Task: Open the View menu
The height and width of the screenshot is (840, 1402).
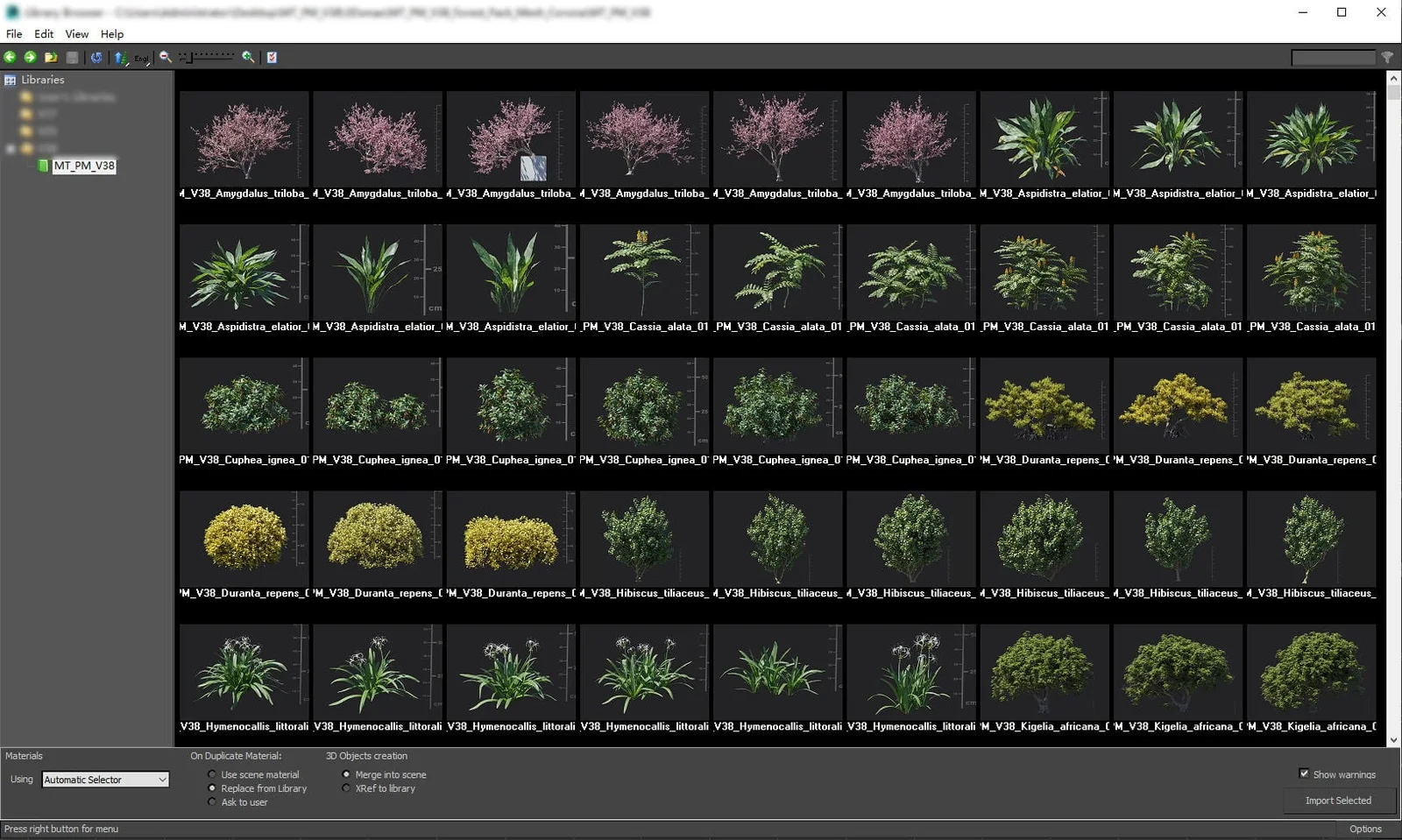Action: tap(76, 34)
